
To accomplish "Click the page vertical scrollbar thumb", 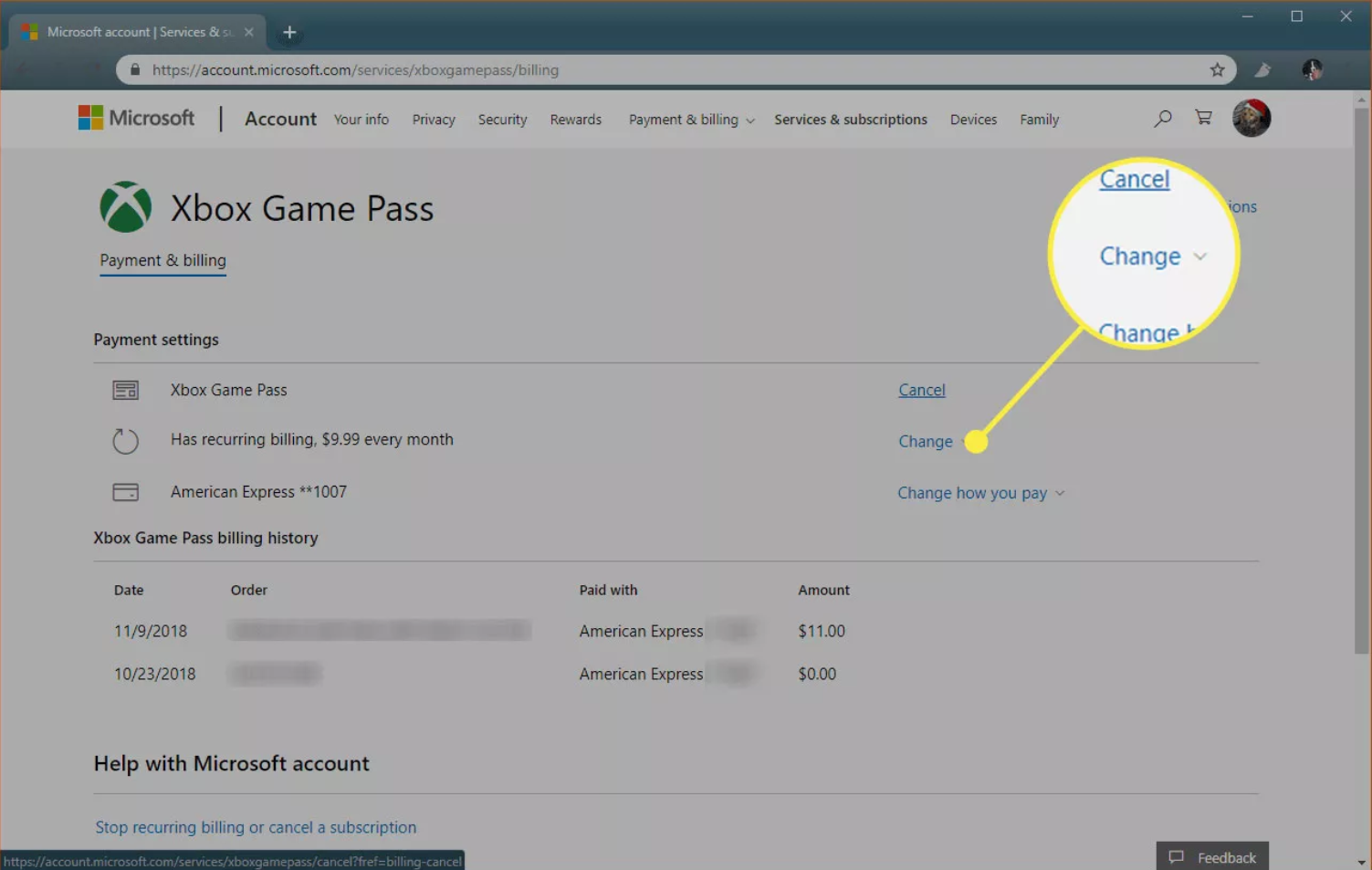I will (x=1362, y=381).
